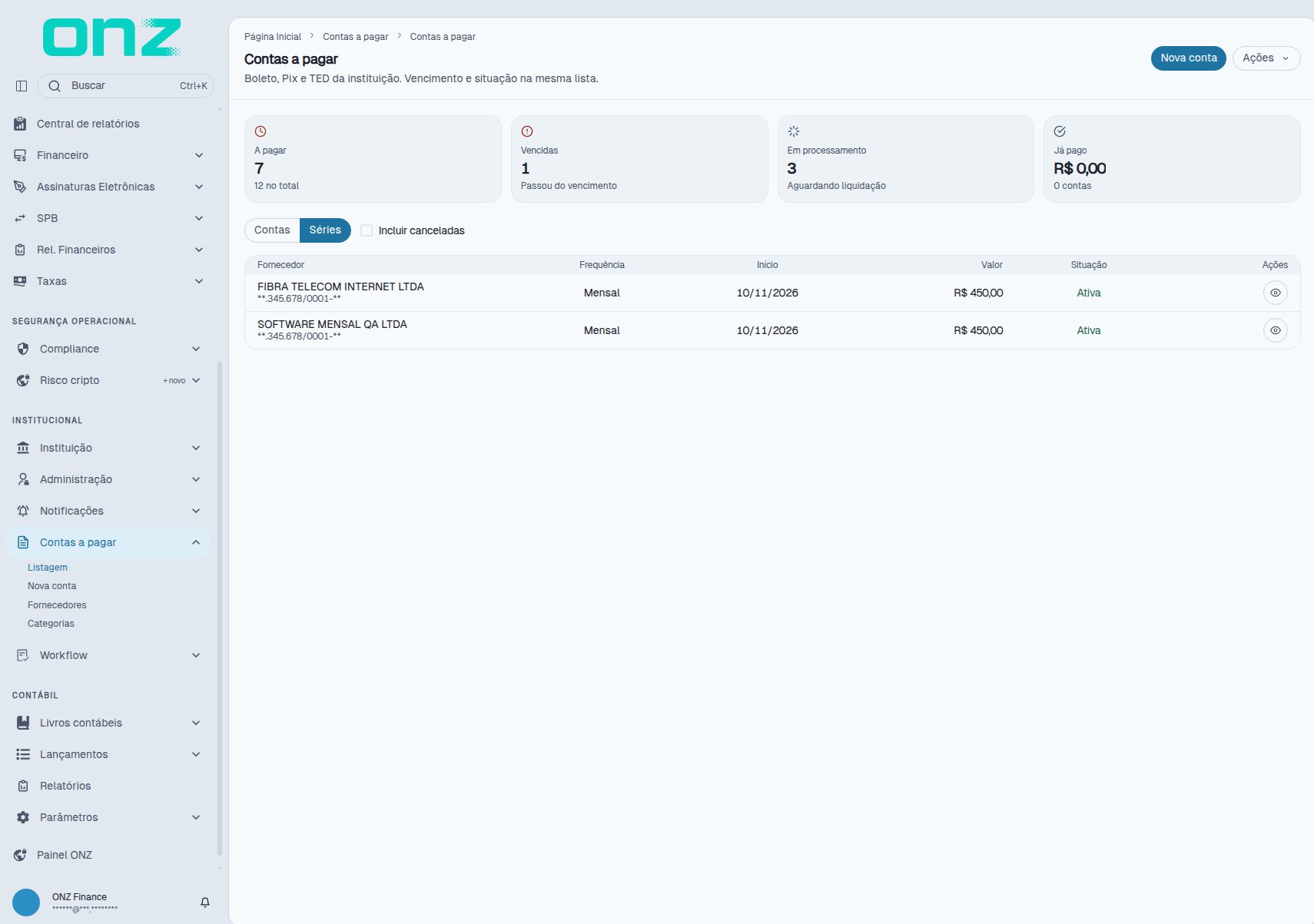Switch to the Contas tab
The height and width of the screenshot is (924, 1314).
point(272,230)
